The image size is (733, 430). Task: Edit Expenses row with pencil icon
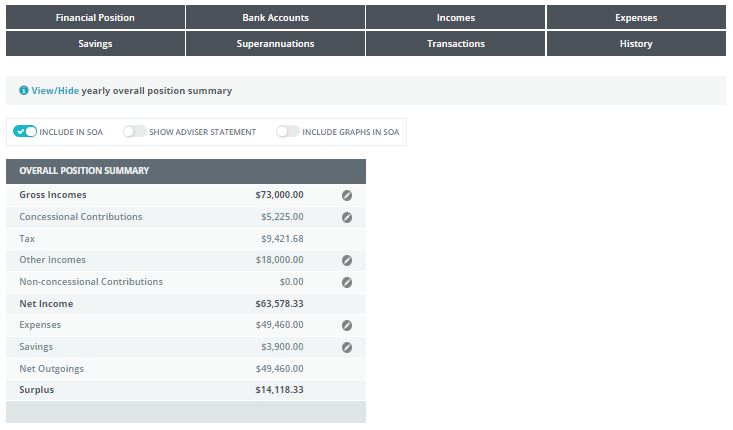(346, 325)
